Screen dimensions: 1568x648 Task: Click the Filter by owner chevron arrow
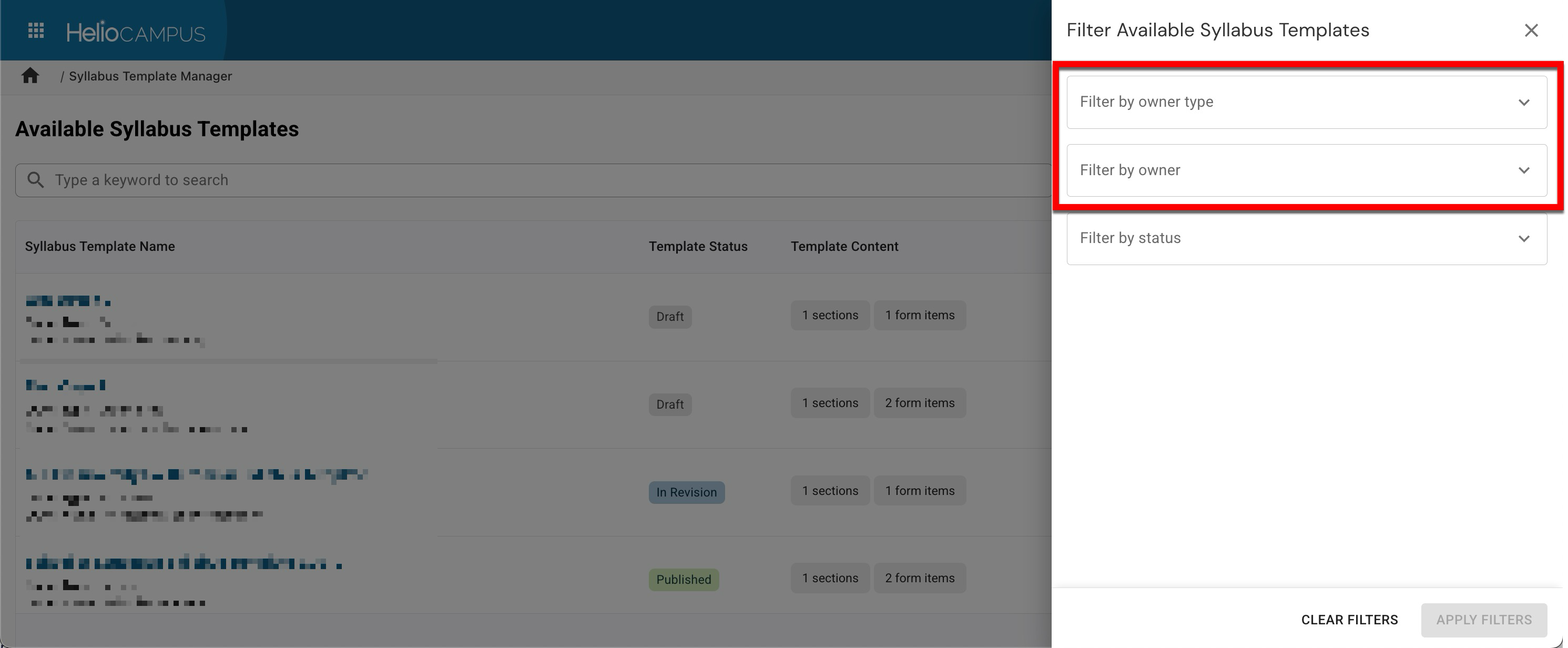(x=1523, y=170)
